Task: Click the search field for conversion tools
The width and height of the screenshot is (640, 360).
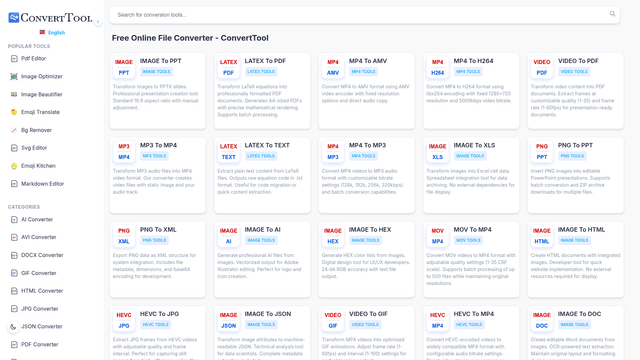Action: coord(364,15)
